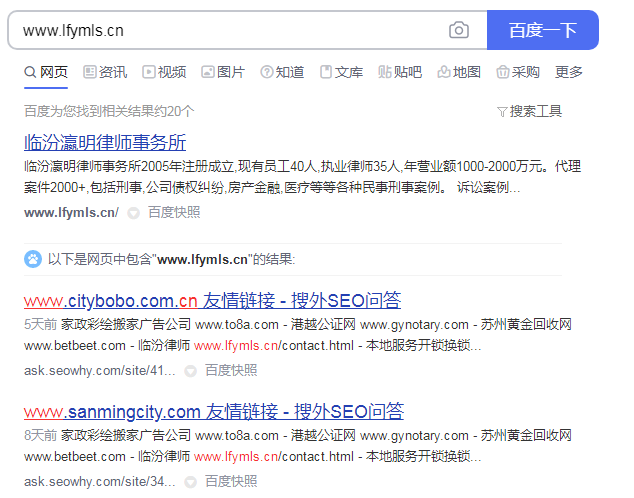634x498 pixels.
Task: Open 百度快照 for the sanmingcity result
Action: coord(231,481)
